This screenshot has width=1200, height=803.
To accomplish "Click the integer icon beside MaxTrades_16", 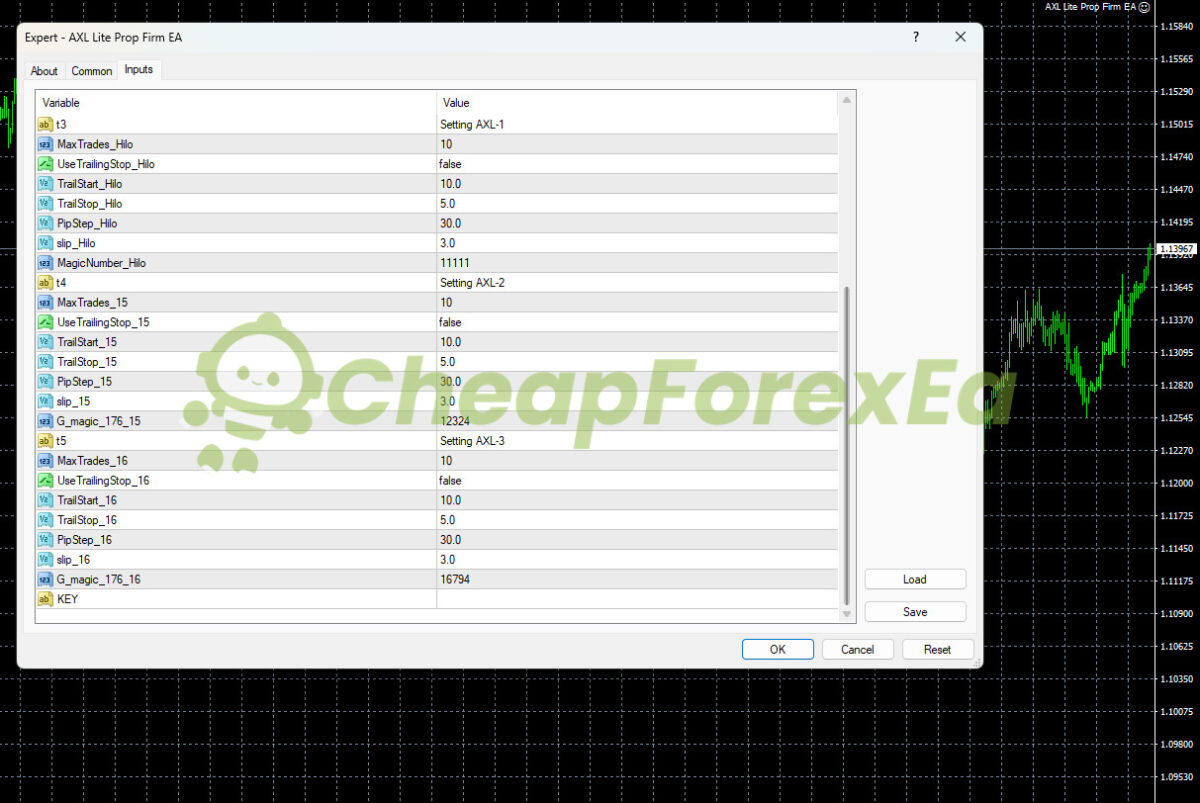I will point(45,461).
